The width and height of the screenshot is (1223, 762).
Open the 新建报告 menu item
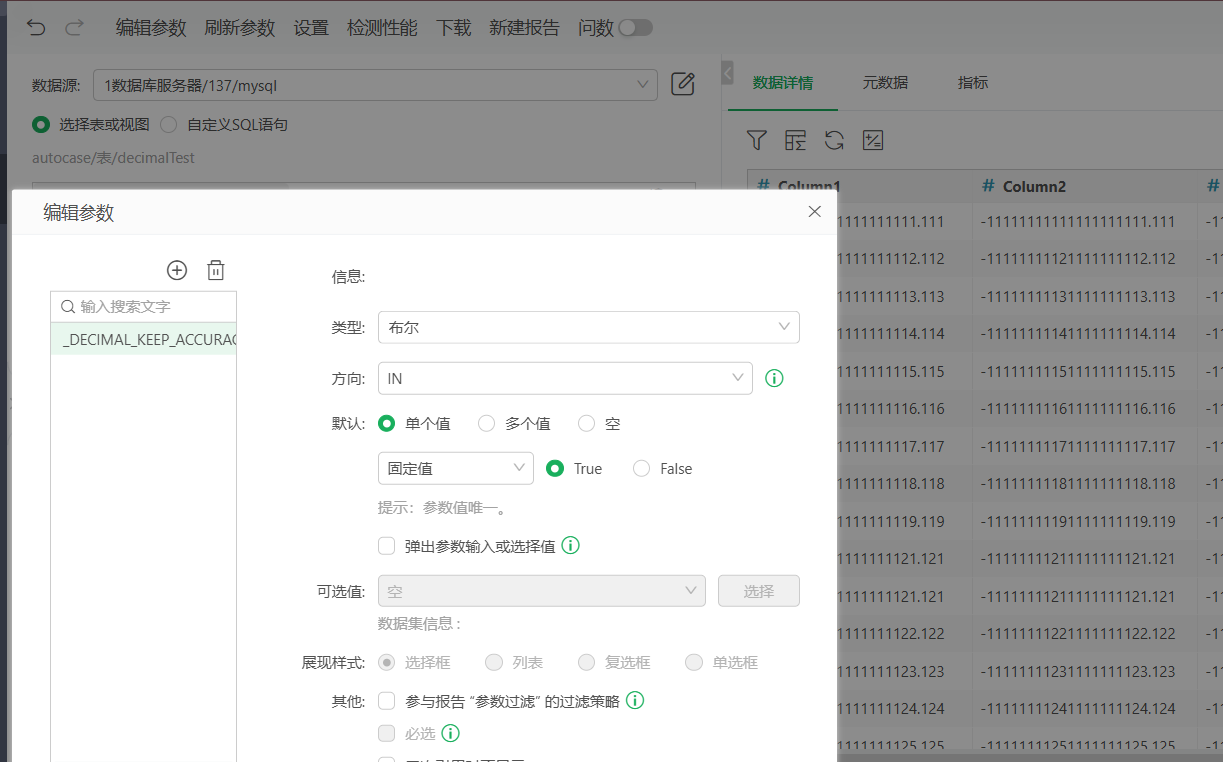(524, 28)
